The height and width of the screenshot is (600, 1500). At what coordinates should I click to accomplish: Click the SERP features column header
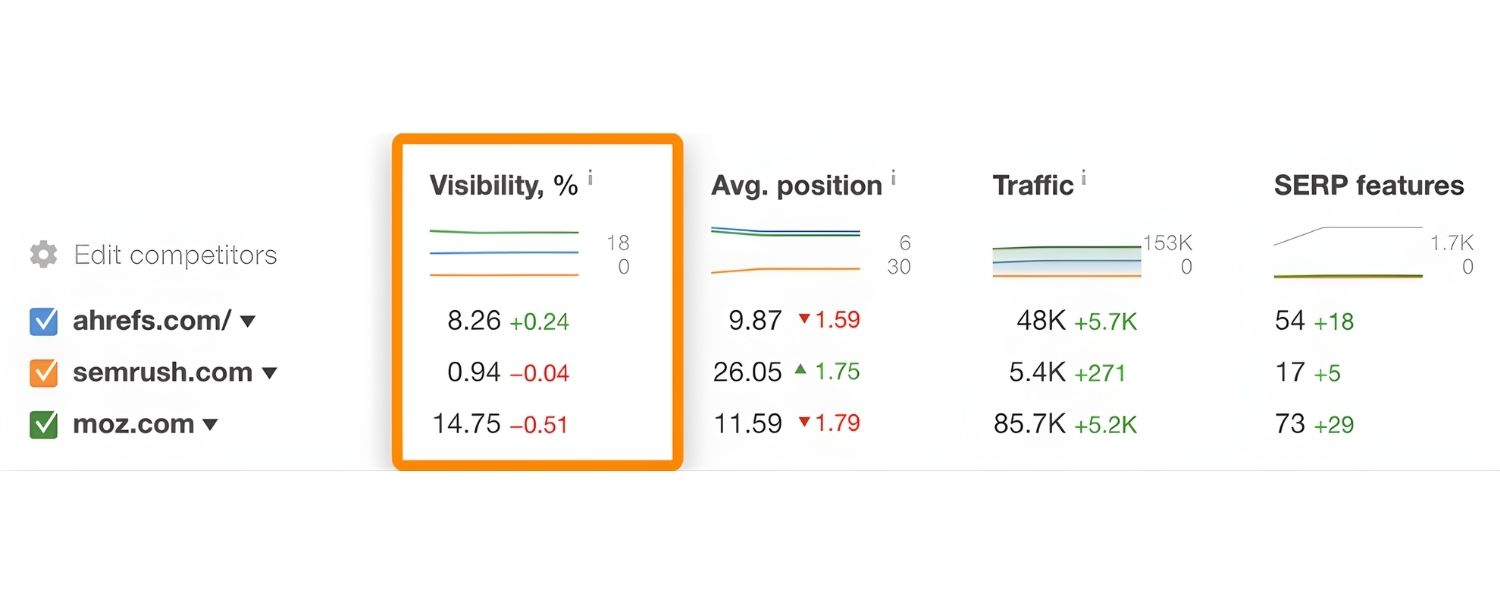[1368, 186]
